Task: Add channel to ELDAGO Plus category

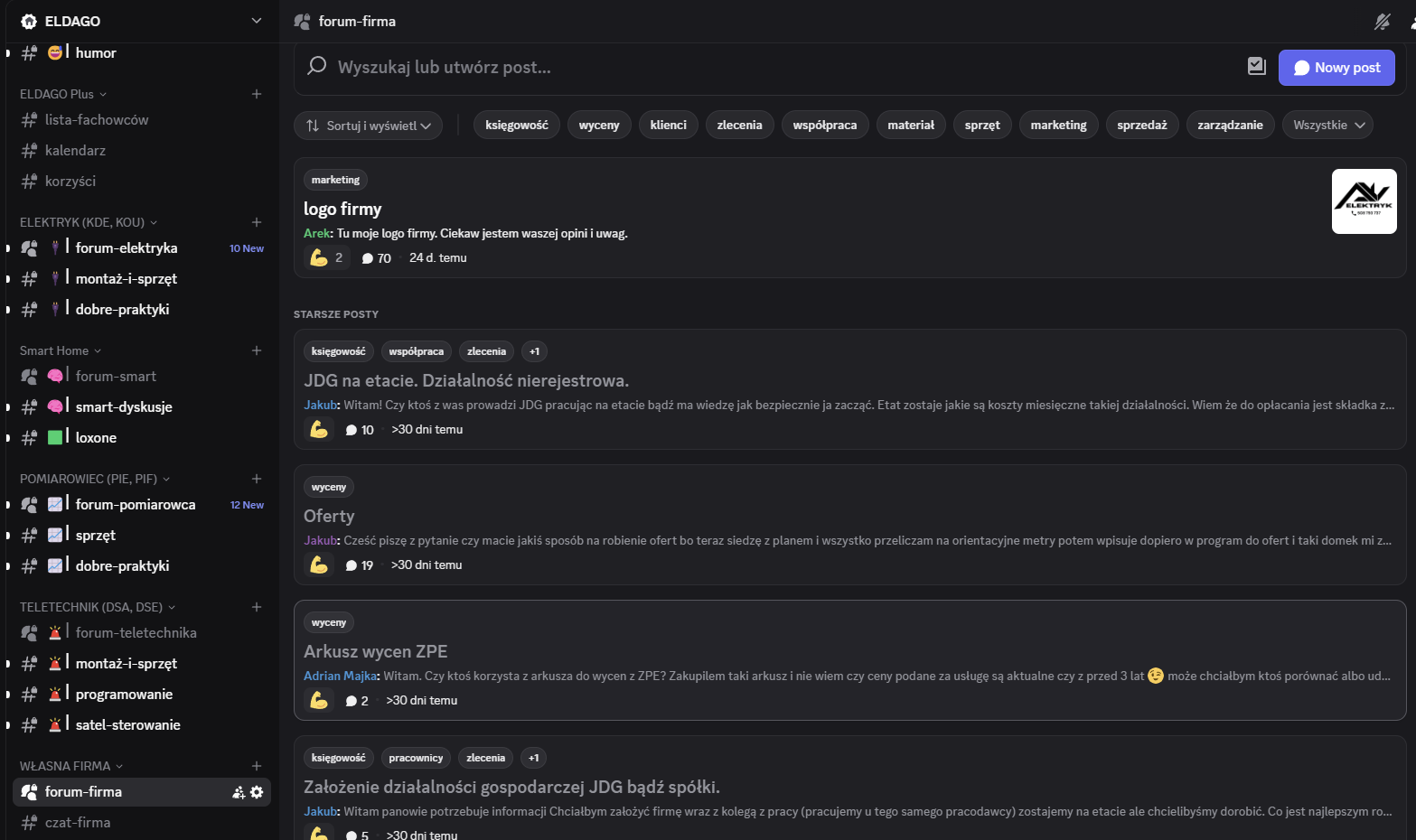Action: click(x=257, y=94)
